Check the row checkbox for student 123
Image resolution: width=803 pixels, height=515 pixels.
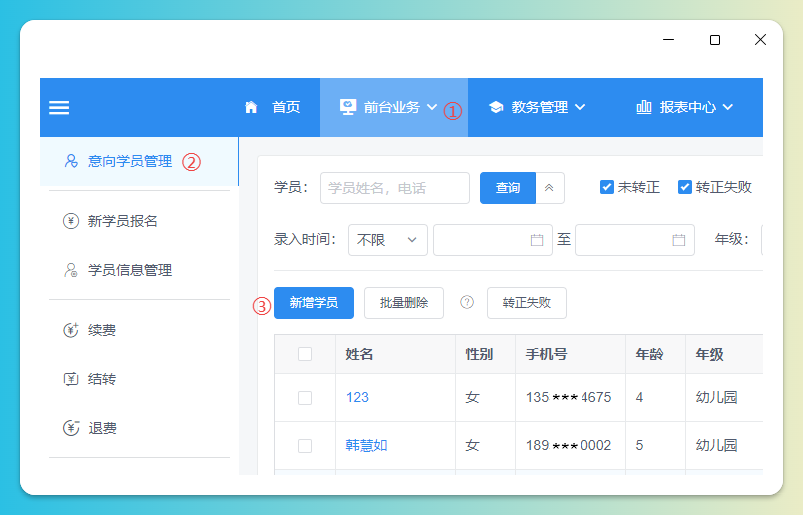click(305, 398)
